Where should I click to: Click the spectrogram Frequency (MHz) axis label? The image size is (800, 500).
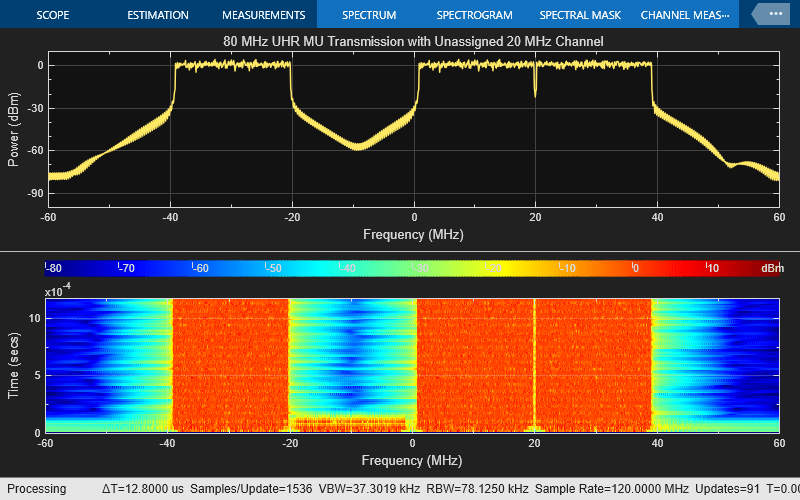tap(413, 463)
